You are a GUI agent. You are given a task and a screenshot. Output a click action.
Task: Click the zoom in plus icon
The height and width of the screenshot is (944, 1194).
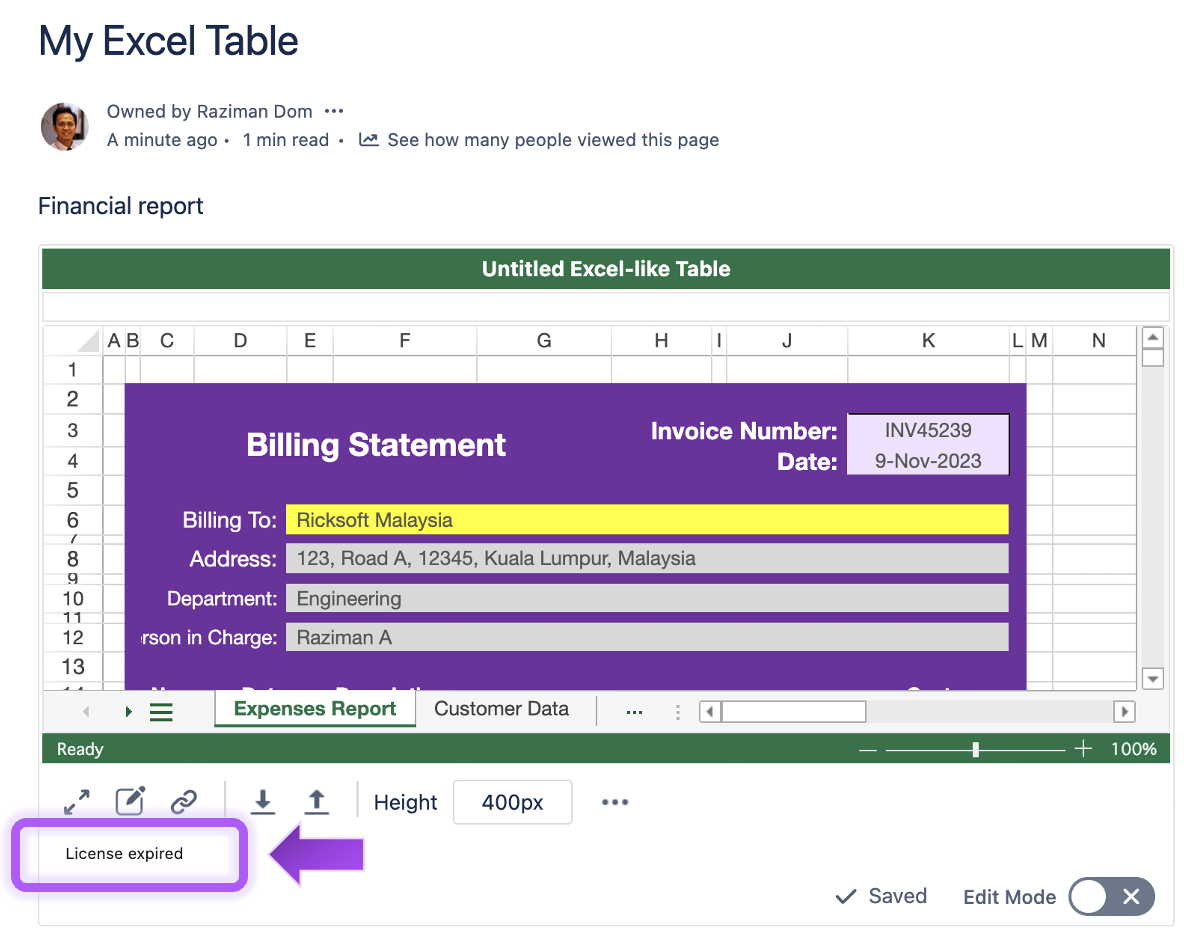click(1083, 747)
